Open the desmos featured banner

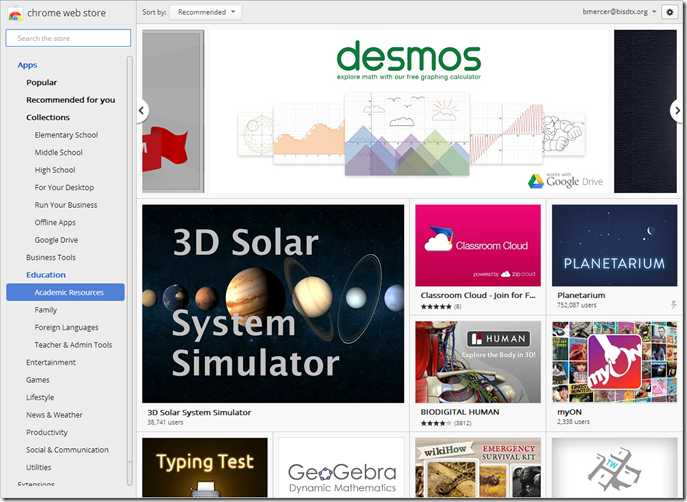(x=409, y=111)
